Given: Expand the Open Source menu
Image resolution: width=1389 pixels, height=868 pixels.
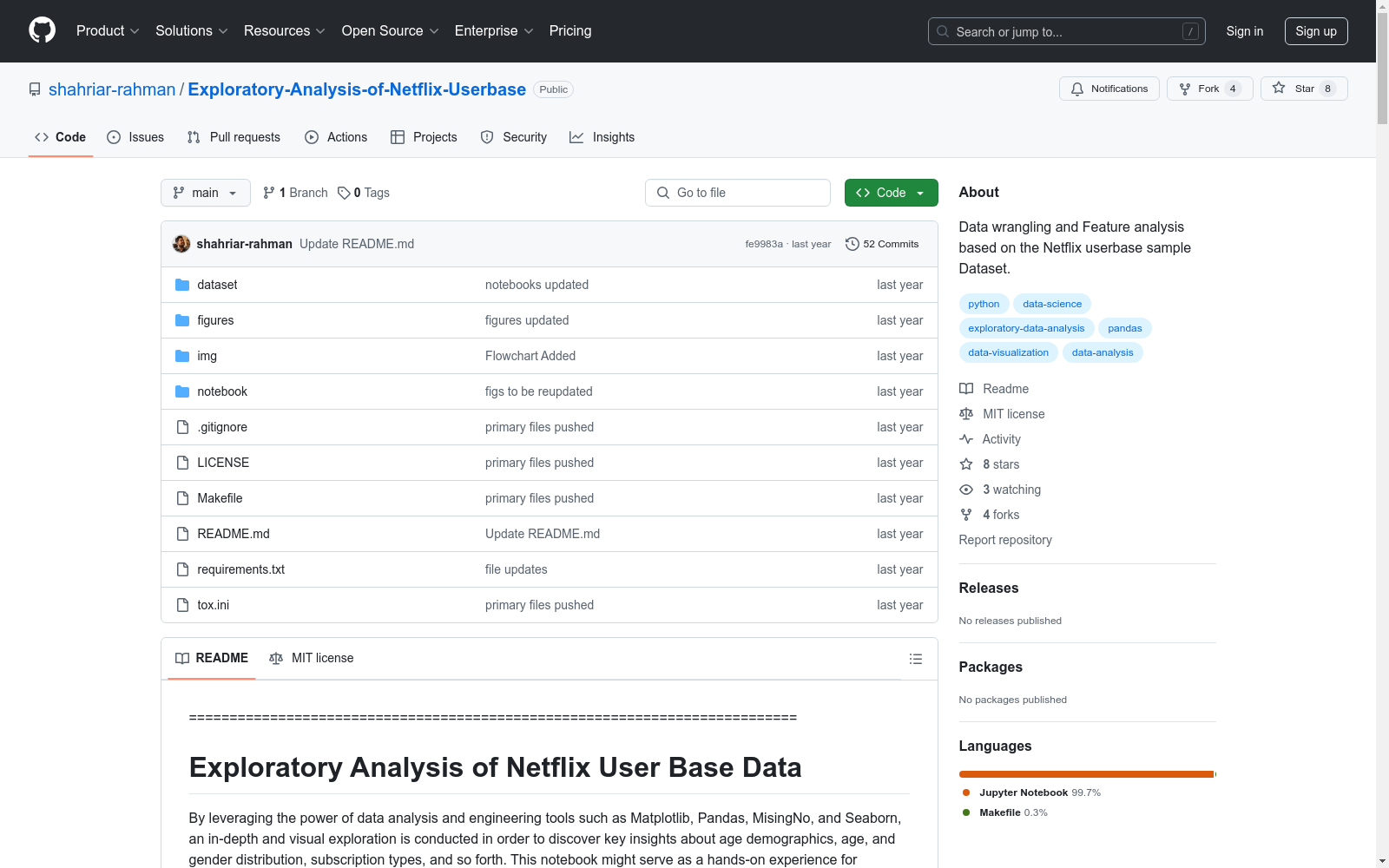Looking at the screenshot, I should [390, 30].
